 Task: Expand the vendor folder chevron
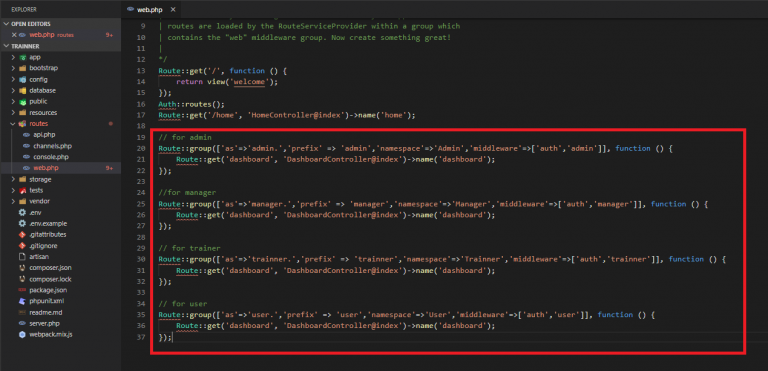tap(13, 201)
